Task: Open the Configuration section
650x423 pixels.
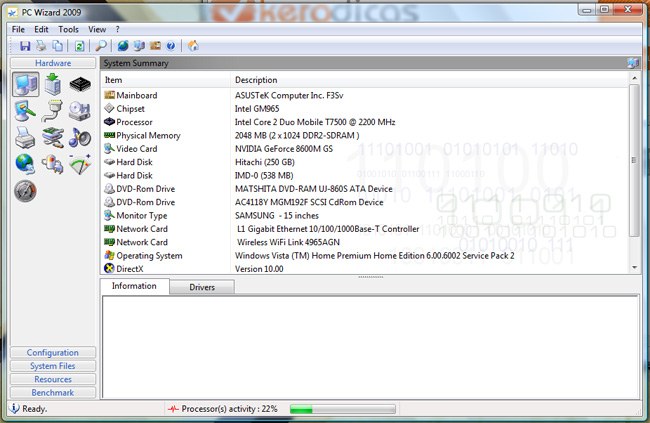Action: [x=53, y=352]
